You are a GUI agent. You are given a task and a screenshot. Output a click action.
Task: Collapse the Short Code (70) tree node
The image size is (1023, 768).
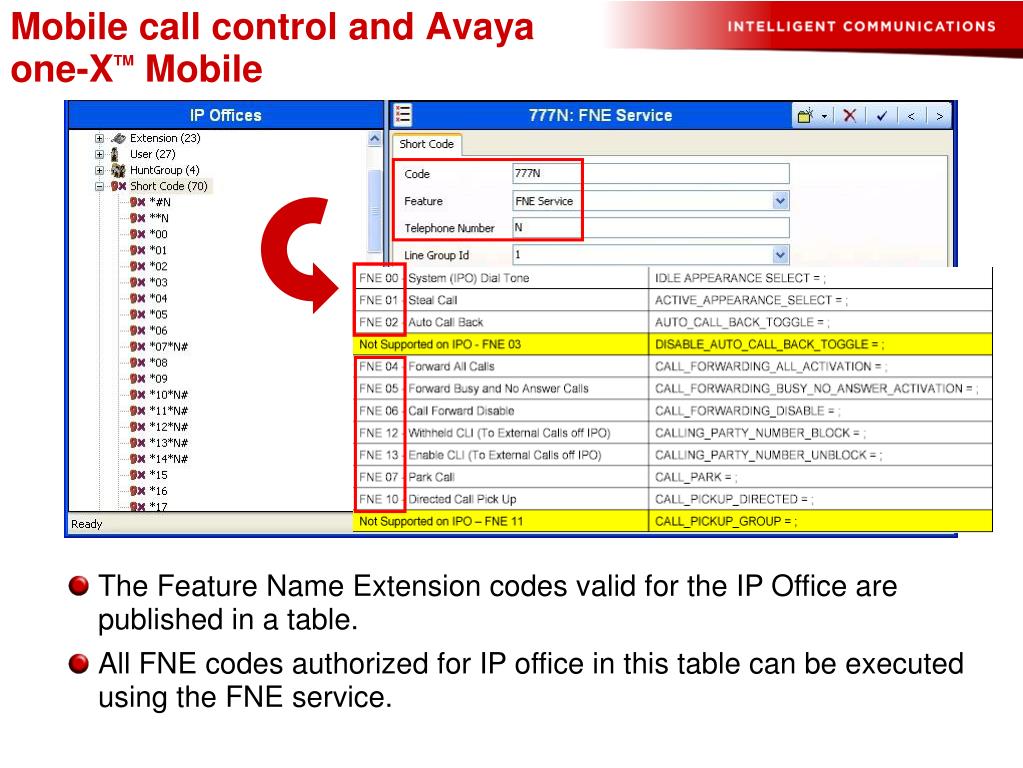coord(99,187)
